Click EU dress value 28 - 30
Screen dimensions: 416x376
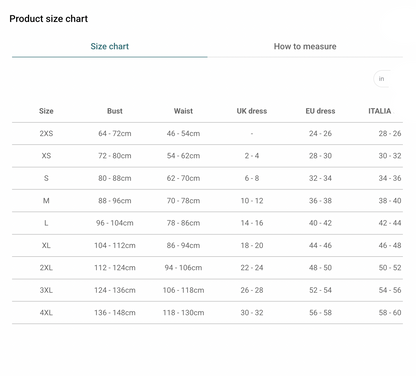coord(320,156)
